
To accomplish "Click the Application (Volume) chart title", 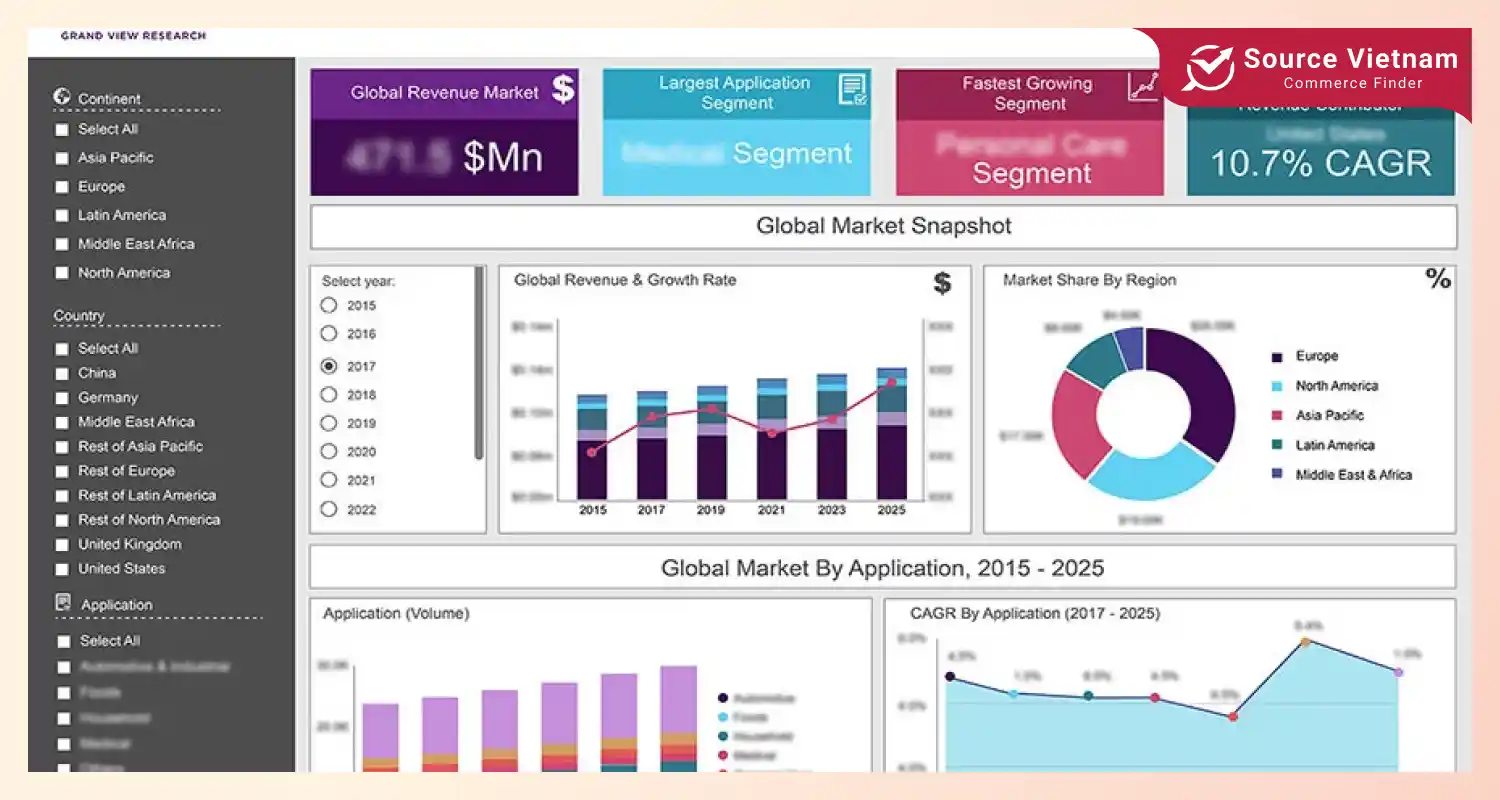I will pyautogui.click(x=396, y=614).
